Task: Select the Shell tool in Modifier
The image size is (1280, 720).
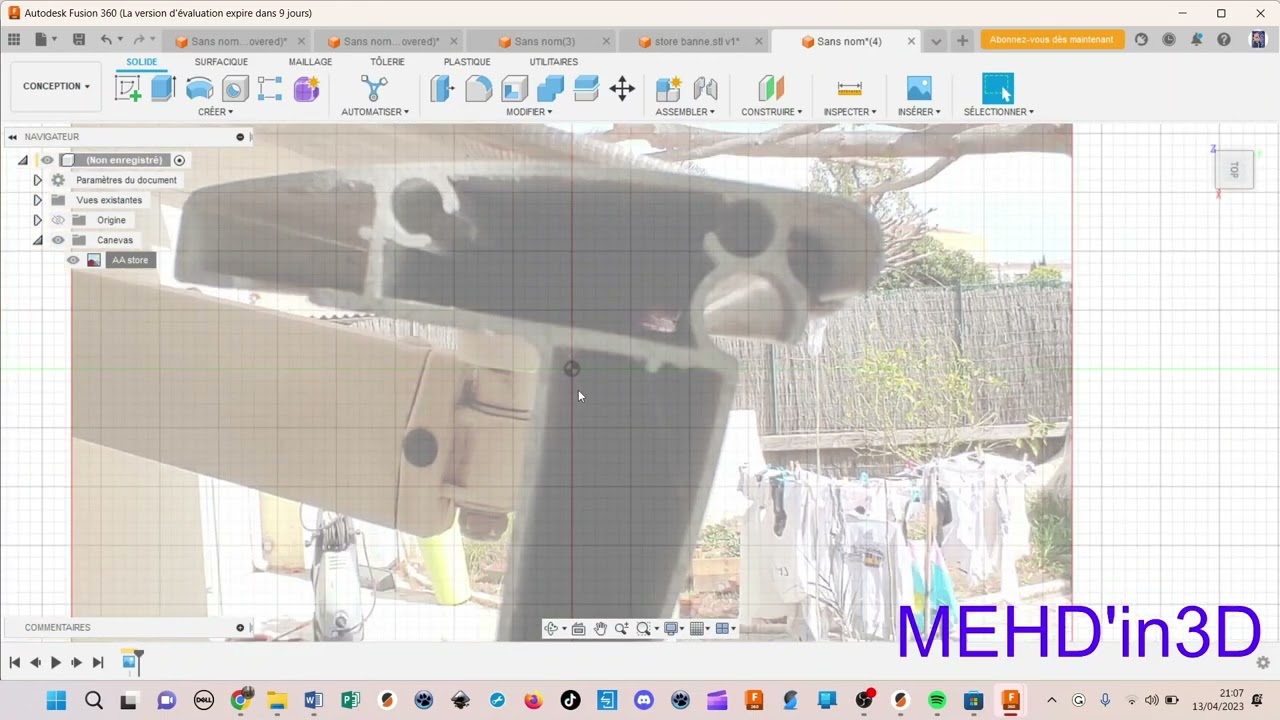Action: click(x=514, y=88)
